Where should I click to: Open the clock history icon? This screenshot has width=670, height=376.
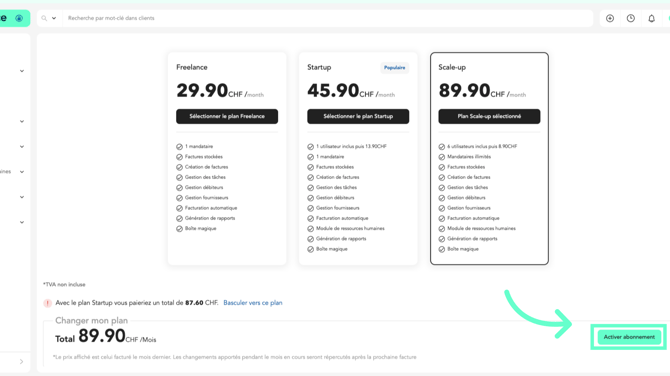click(x=631, y=18)
